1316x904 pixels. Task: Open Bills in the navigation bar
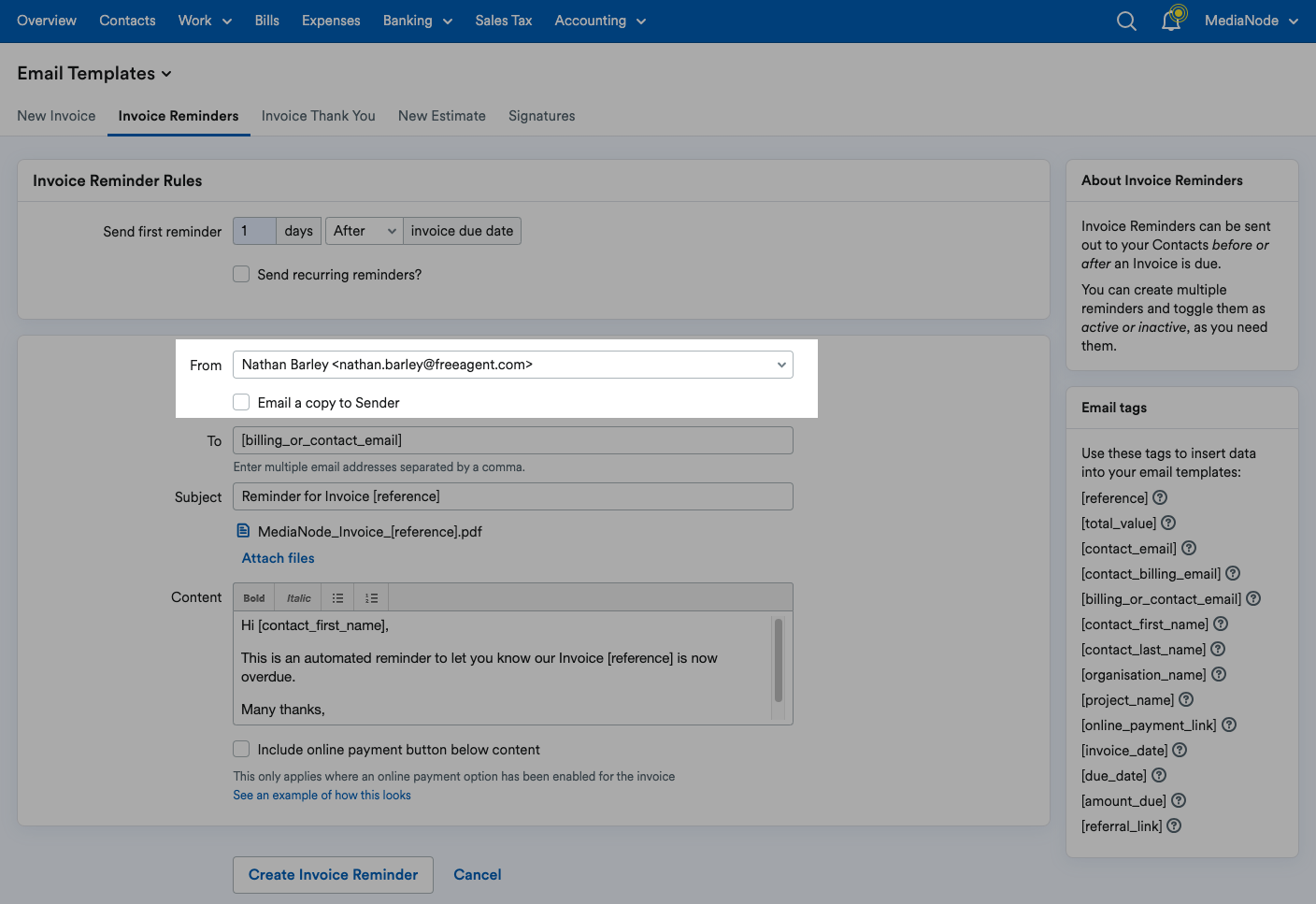click(267, 21)
